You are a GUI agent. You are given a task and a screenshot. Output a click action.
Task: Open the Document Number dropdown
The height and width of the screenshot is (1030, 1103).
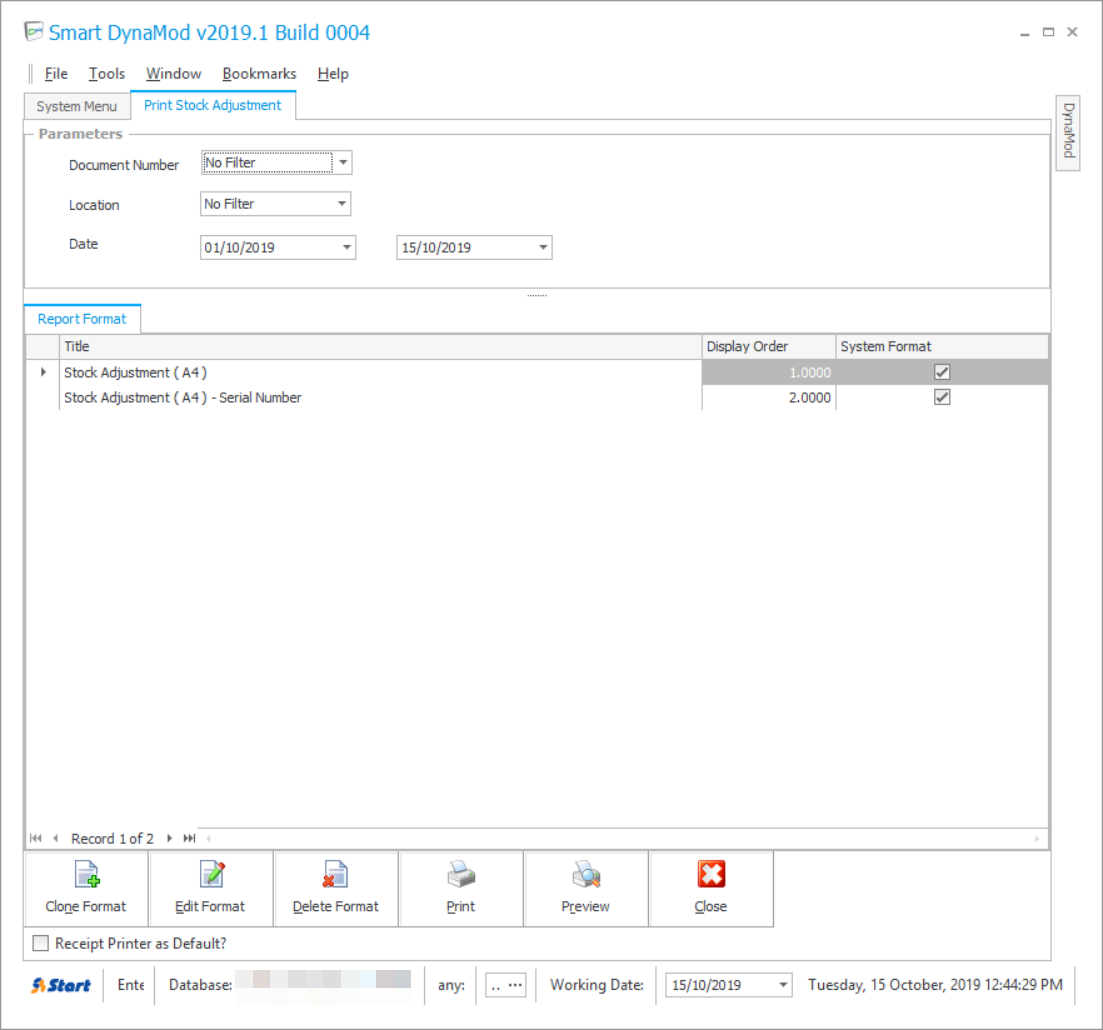(343, 163)
